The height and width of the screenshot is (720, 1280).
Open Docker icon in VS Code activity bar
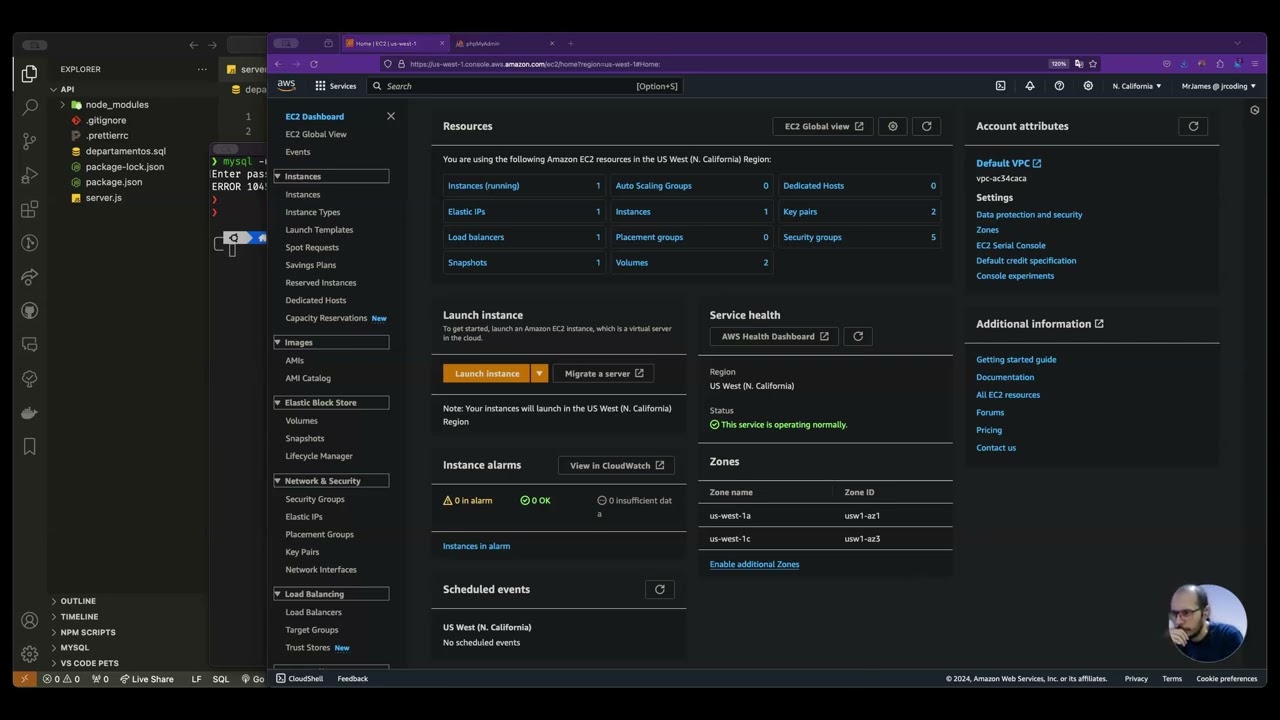(29, 412)
